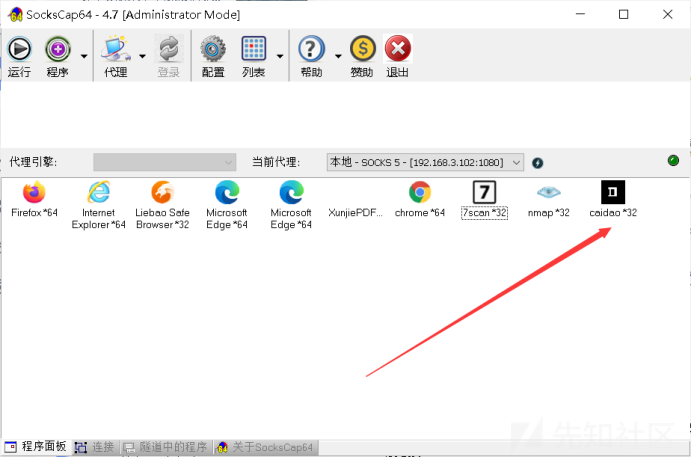Viewport: 692px width, 458px height.
Task: Click the green status indicator light
Action: point(673,161)
